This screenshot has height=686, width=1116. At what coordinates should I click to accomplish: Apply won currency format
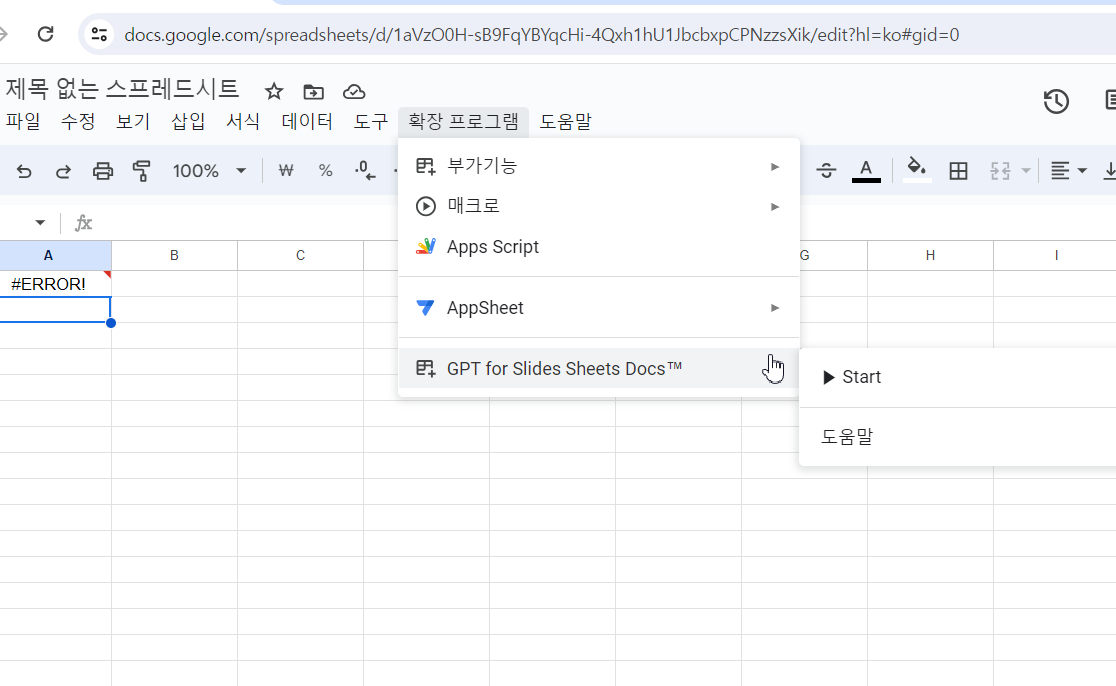[286, 171]
